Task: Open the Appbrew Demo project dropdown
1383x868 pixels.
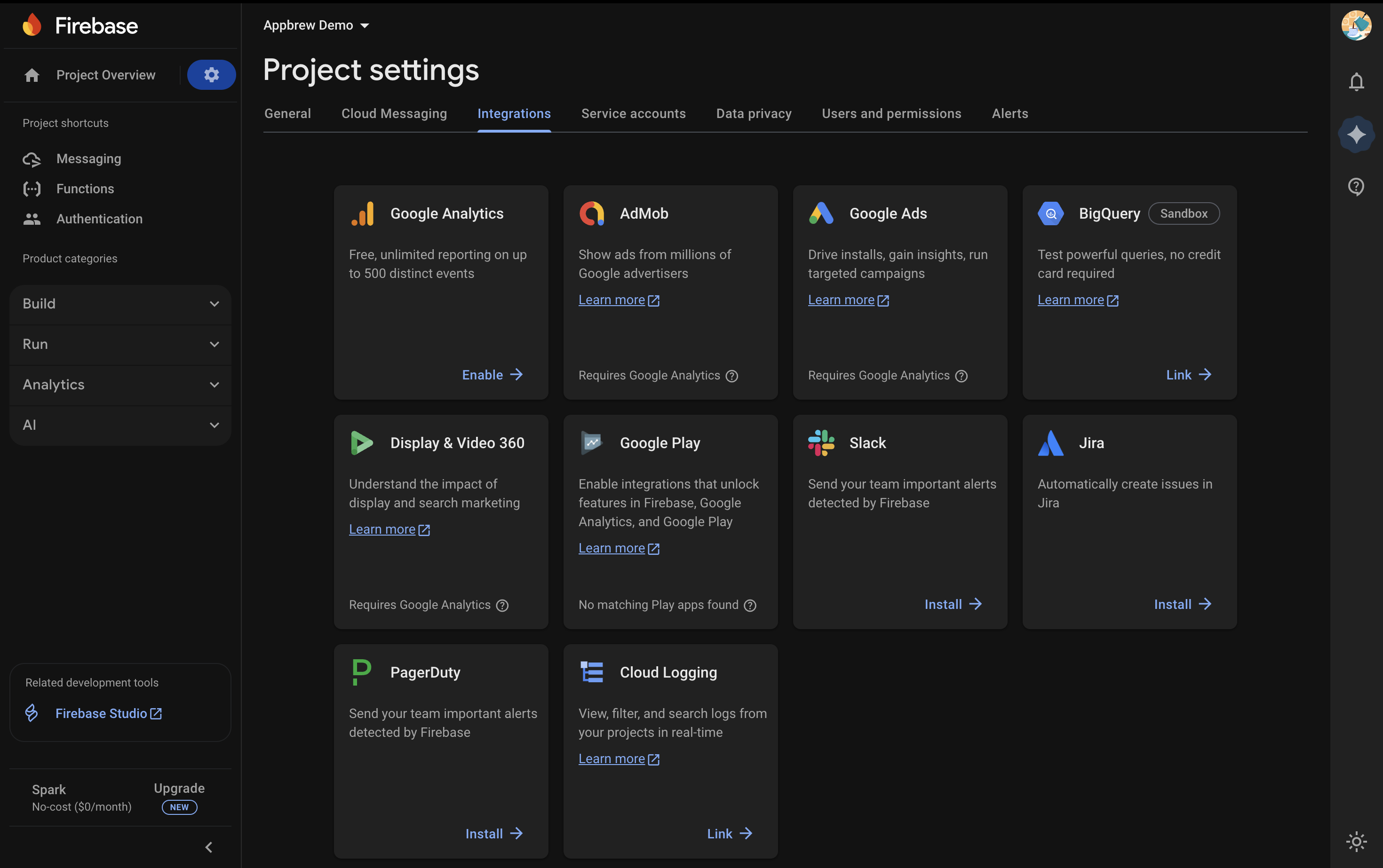Action: pos(316,25)
